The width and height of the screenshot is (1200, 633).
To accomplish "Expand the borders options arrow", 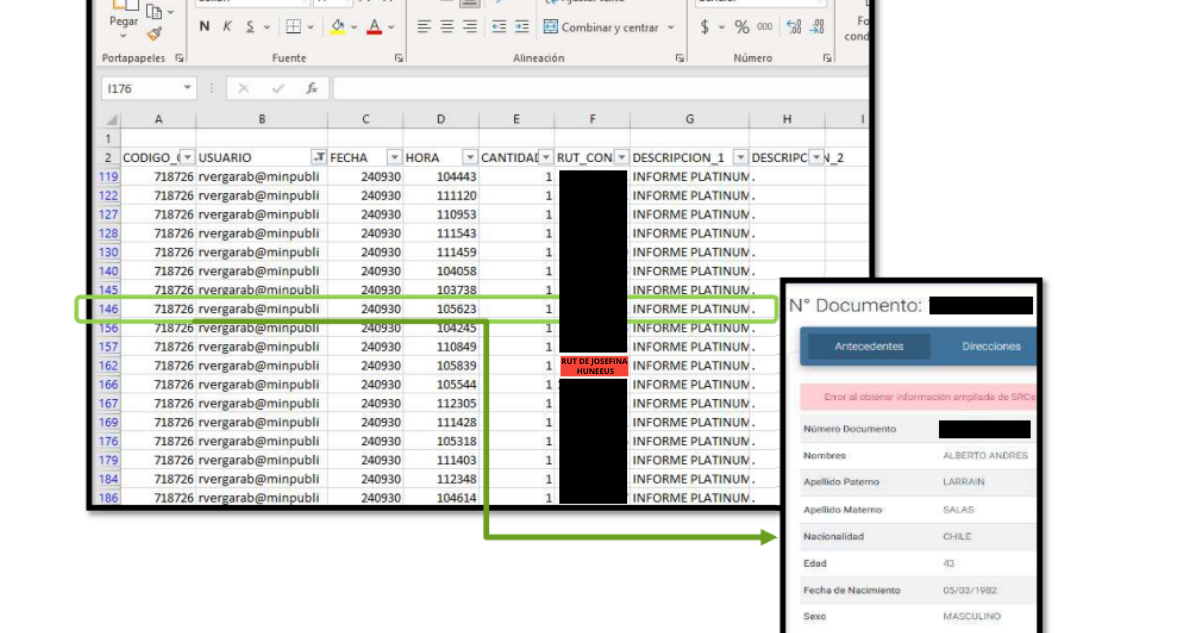I will [x=311, y=27].
